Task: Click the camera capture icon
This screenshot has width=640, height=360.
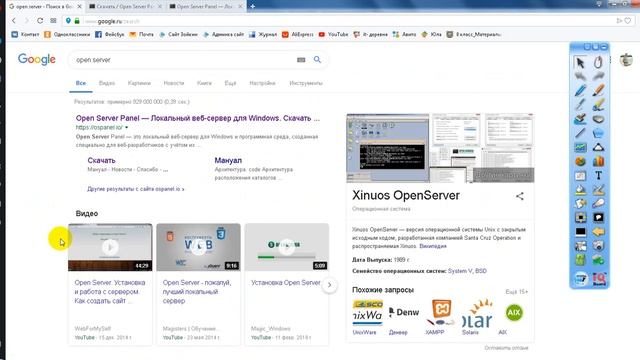Action: tap(598, 246)
